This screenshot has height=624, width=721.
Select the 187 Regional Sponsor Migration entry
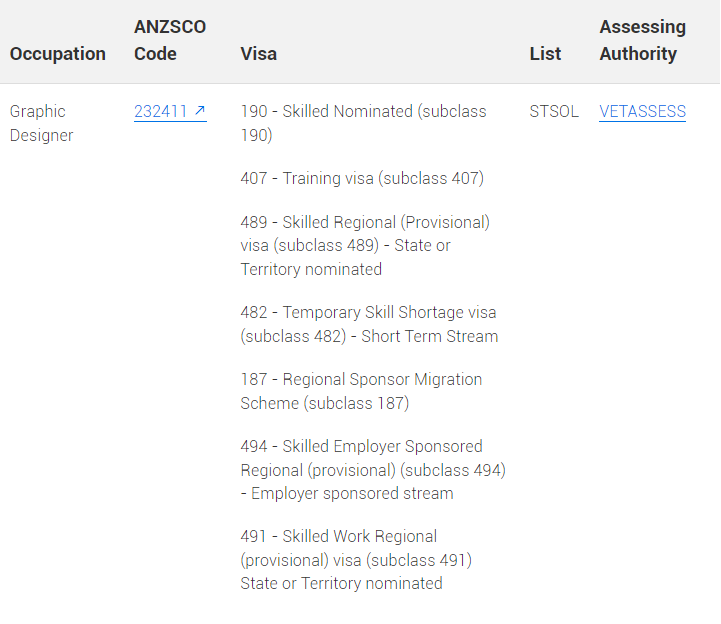[361, 391]
